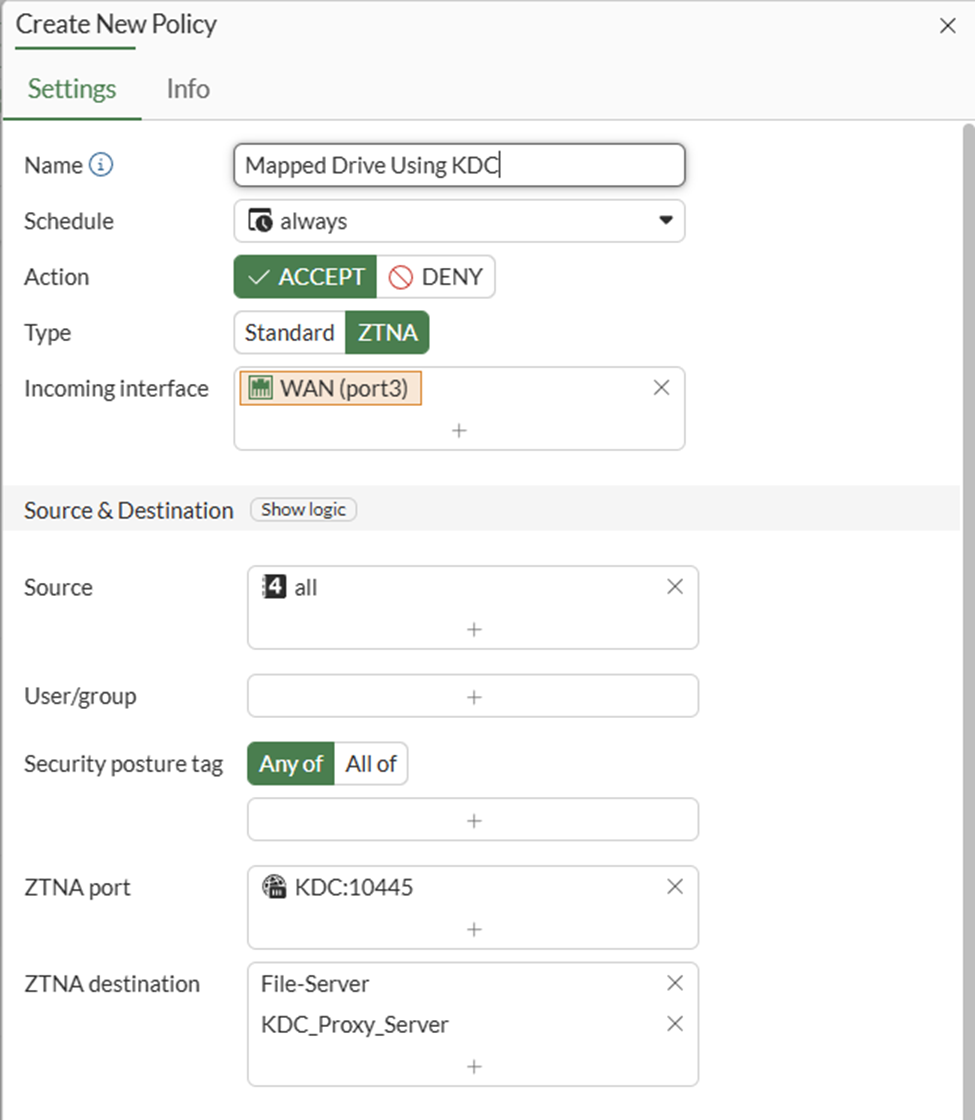This screenshot has height=1120, width=975.
Task: Add a User/group entry with plus
Action: 473,696
